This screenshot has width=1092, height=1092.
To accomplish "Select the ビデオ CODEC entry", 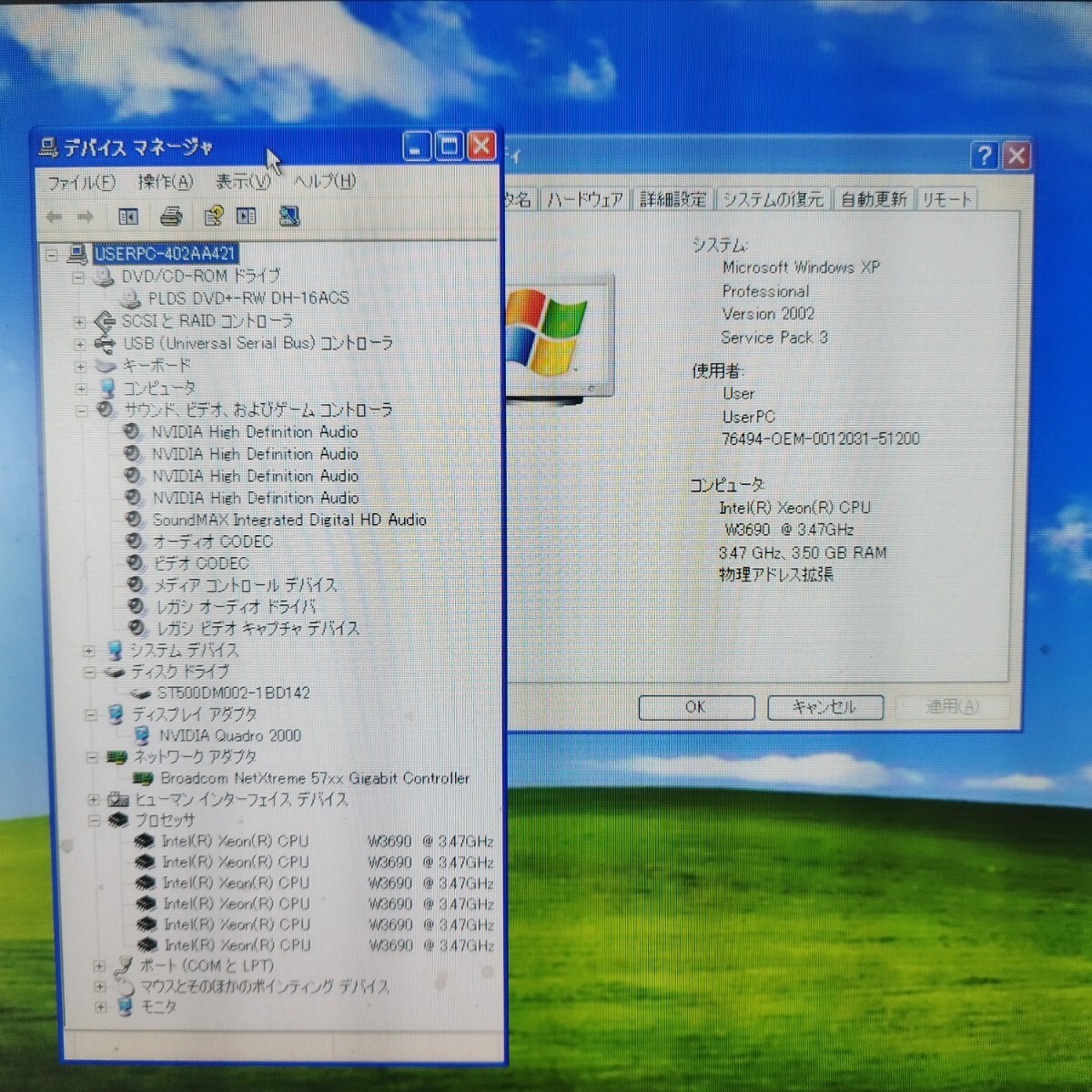I will [x=201, y=563].
